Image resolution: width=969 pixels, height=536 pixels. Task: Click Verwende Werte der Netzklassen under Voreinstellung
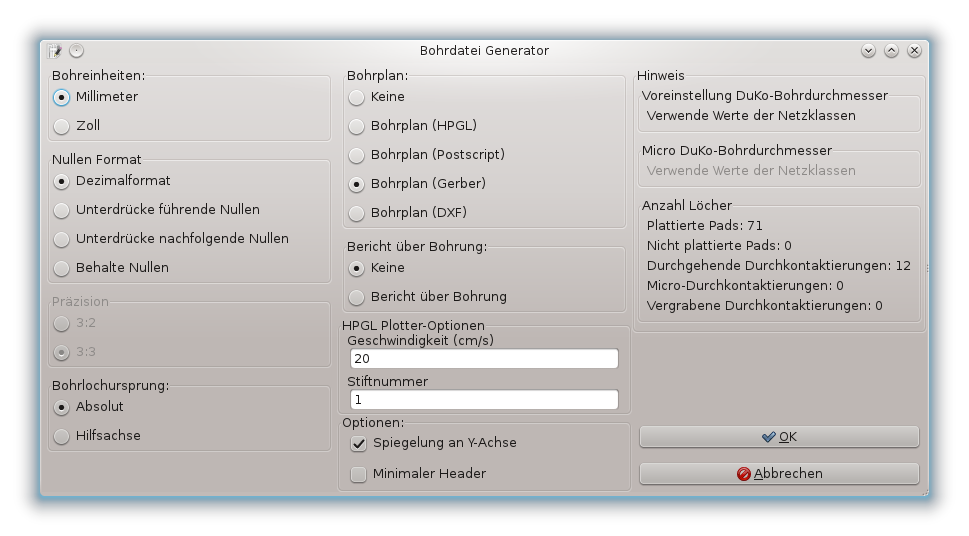[x=751, y=116]
